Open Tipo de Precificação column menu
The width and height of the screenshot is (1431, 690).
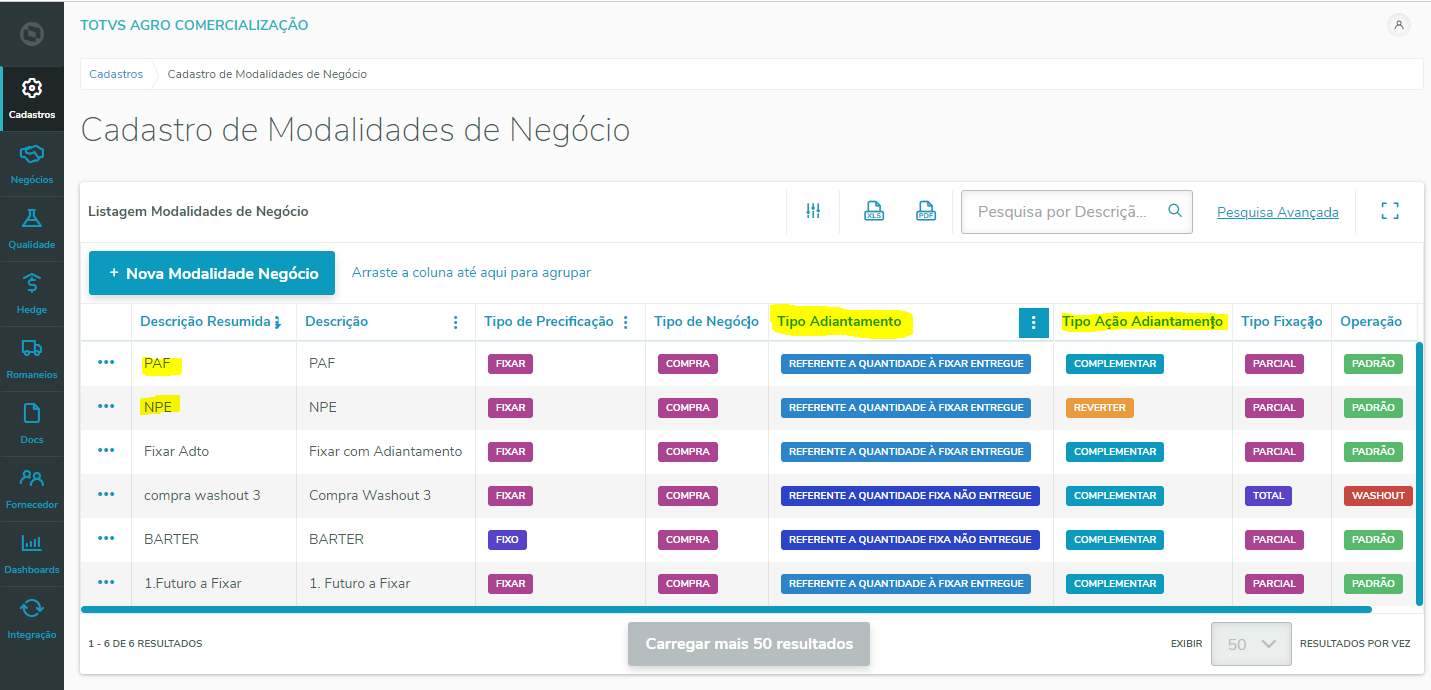[x=626, y=322]
